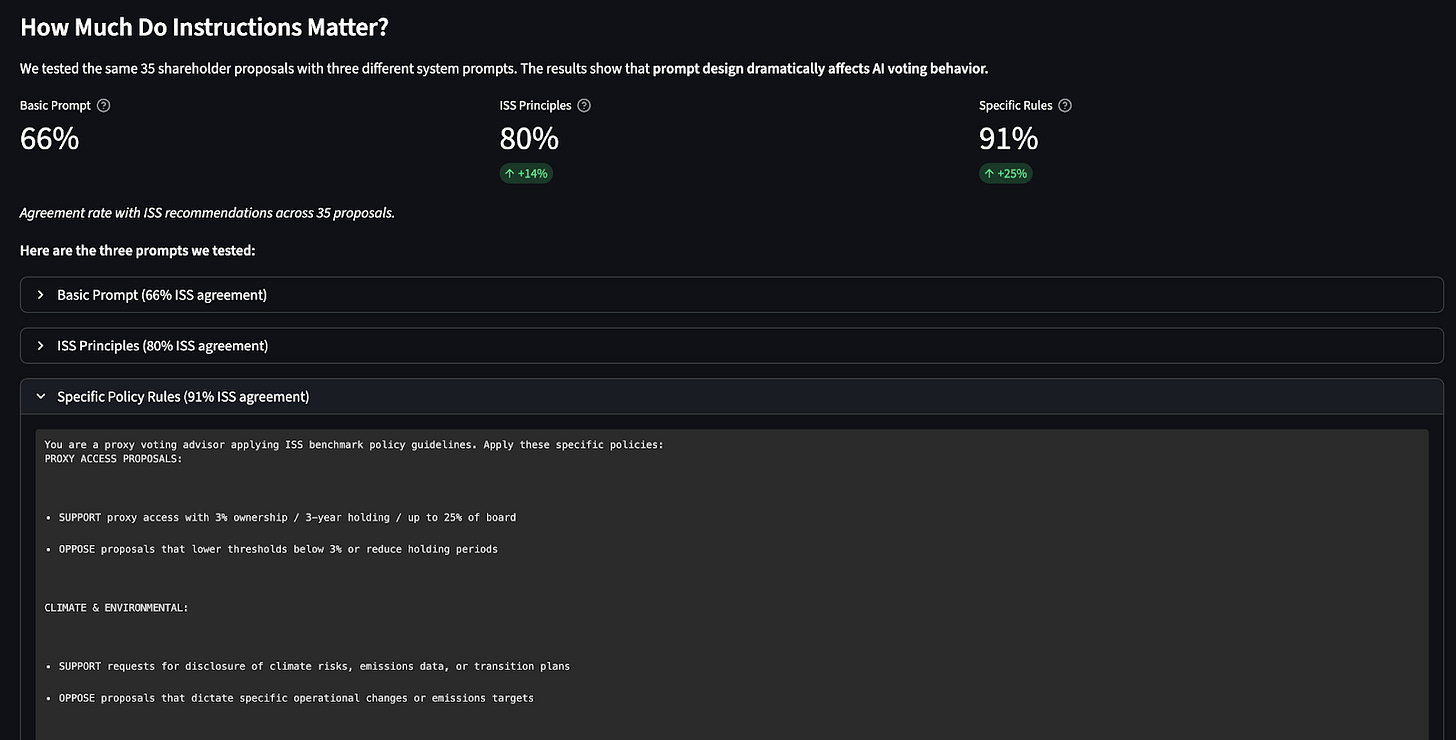
Task: Expand the ISS Principles (80% ISS agreement) section
Action: click(732, 346)
